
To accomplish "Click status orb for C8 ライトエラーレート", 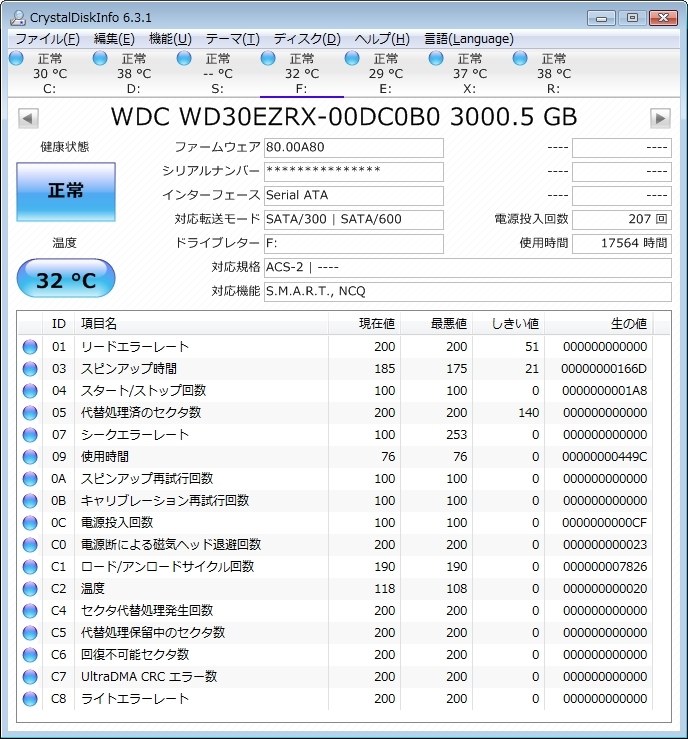I will [30, 699].
